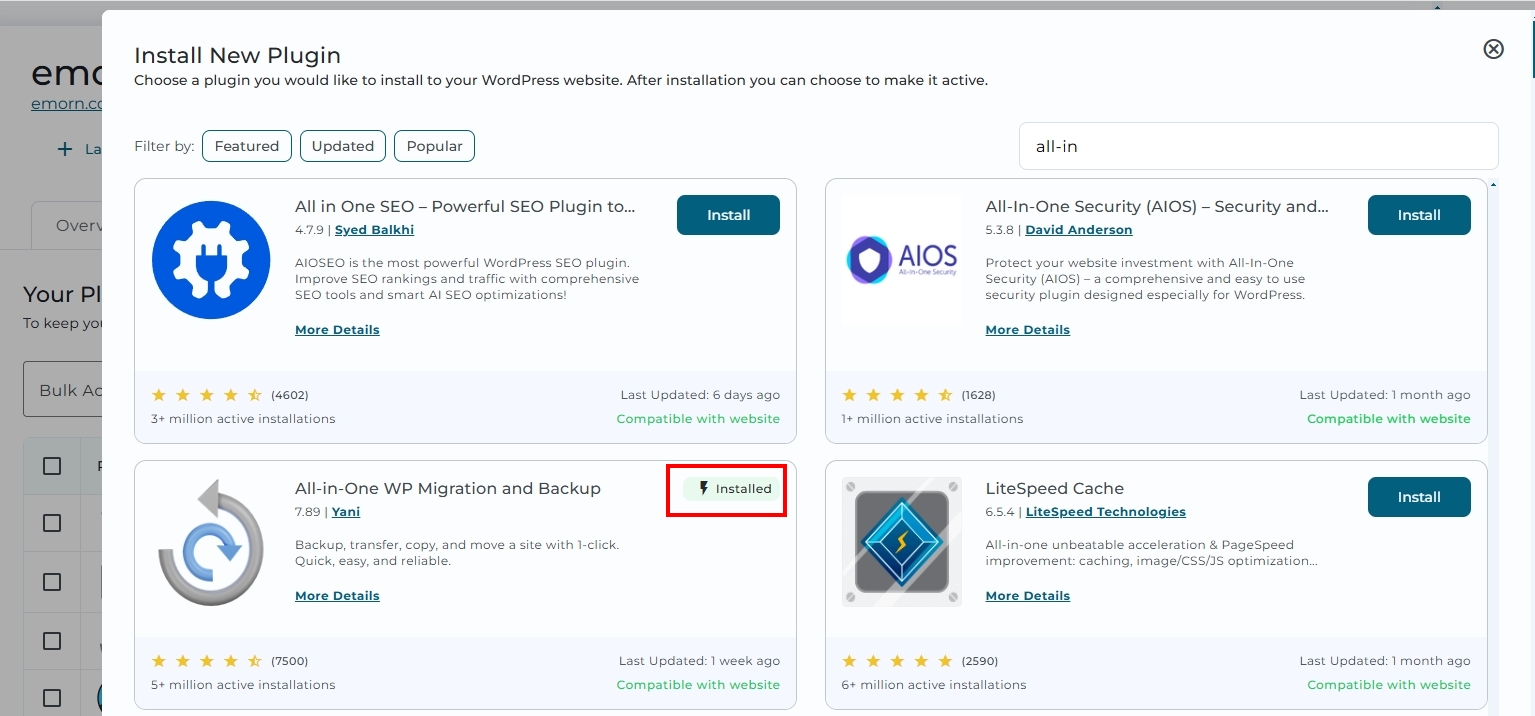The width and height of the screenshot is (1535, 716).
Task: View More Details for LiteSpeed Cache
Action: 1028,596
